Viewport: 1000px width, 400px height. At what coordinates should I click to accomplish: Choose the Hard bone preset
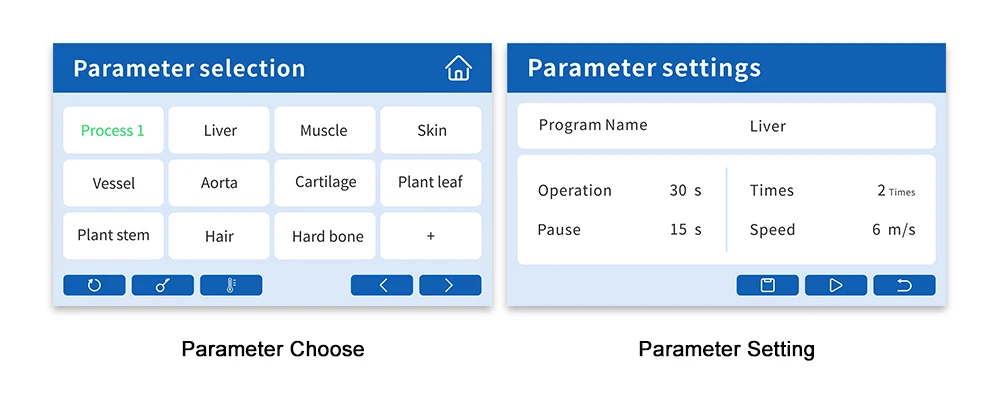(x=325, y=236)
